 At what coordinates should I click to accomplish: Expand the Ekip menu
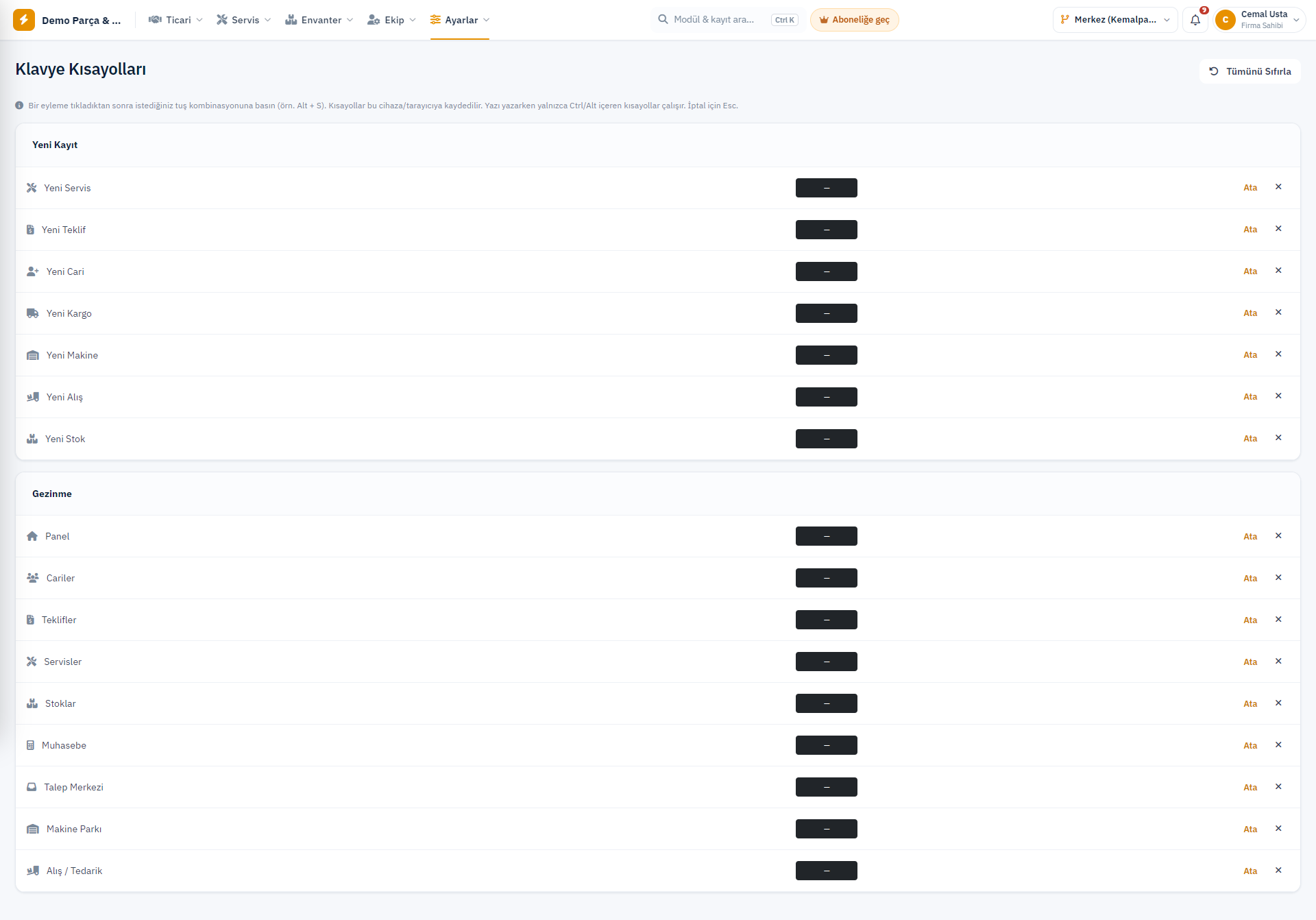pyautogui.click(x=391, y=20)
